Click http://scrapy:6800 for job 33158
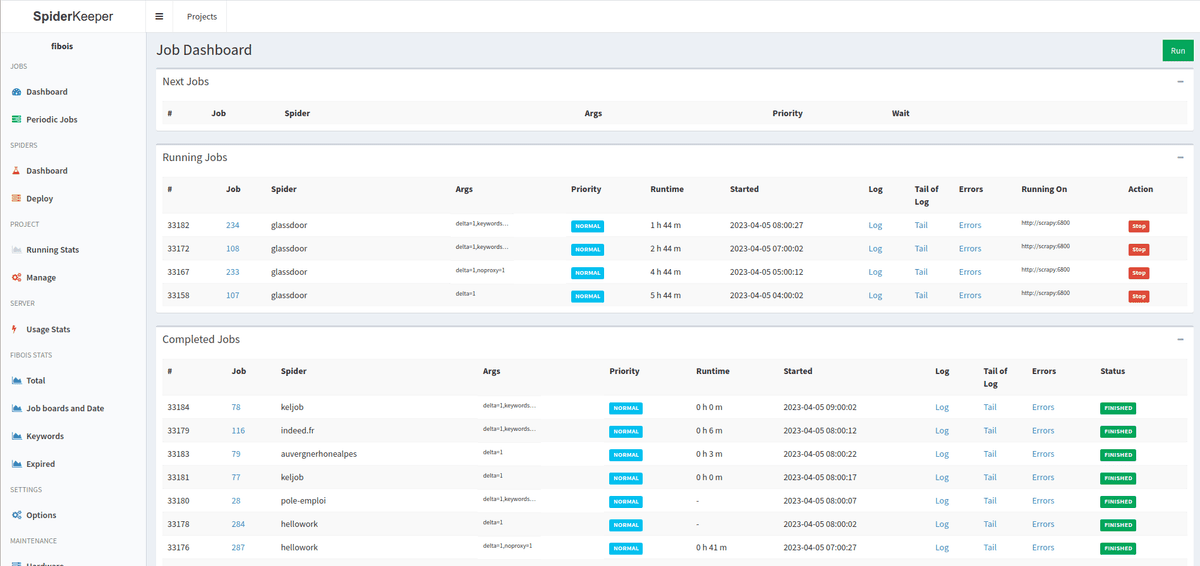 [1045, 293]
